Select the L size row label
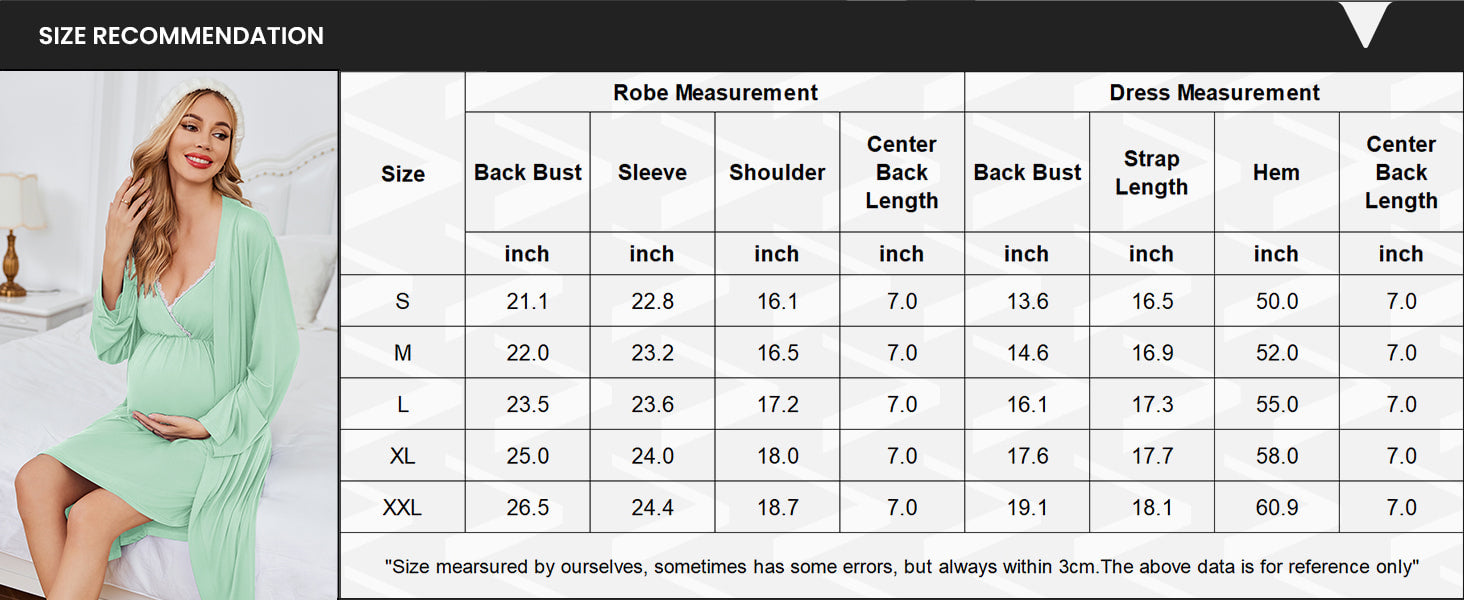Screen dimensions: 1464x600 pos(403,404)
